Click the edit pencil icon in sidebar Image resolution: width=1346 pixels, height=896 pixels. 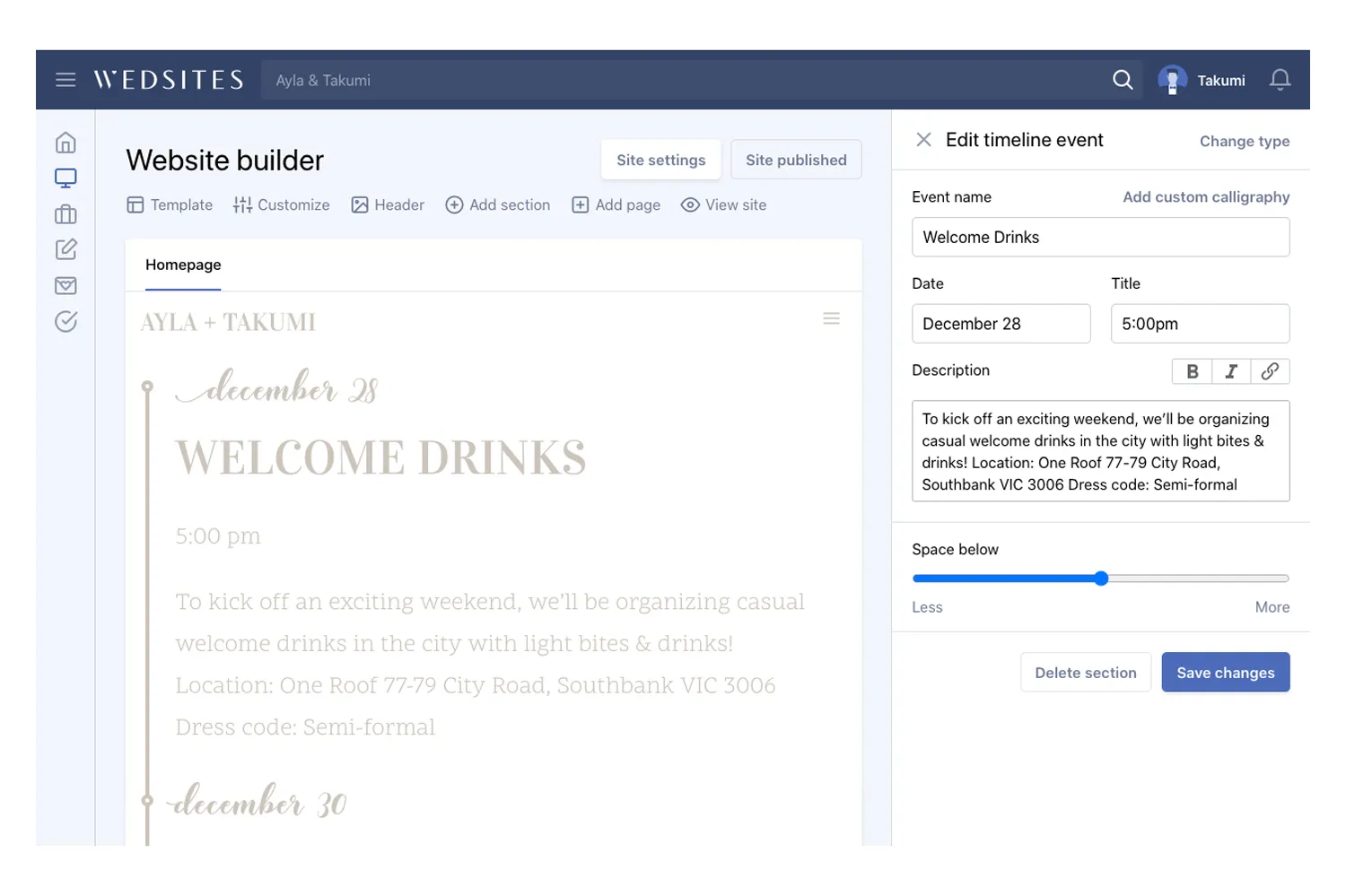click(x=66, y=249)
